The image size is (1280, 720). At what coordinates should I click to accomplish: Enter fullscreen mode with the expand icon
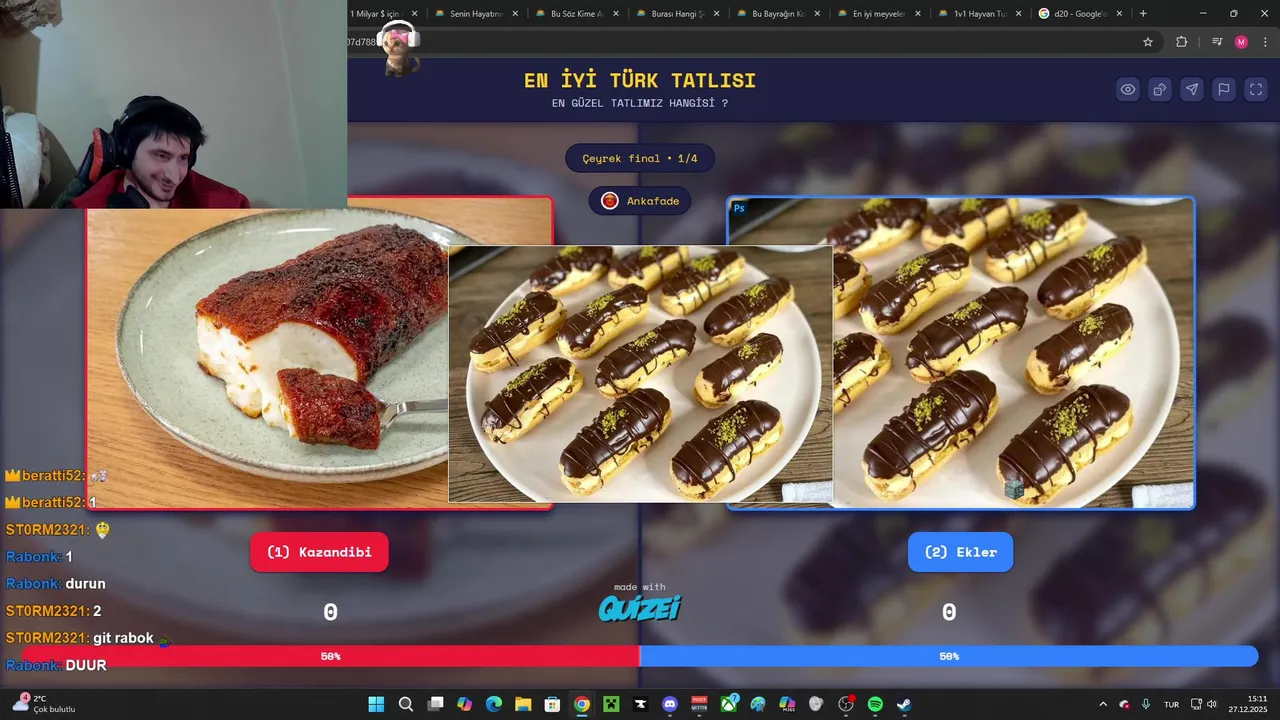pyautogui.click(x=1256, y=89)
